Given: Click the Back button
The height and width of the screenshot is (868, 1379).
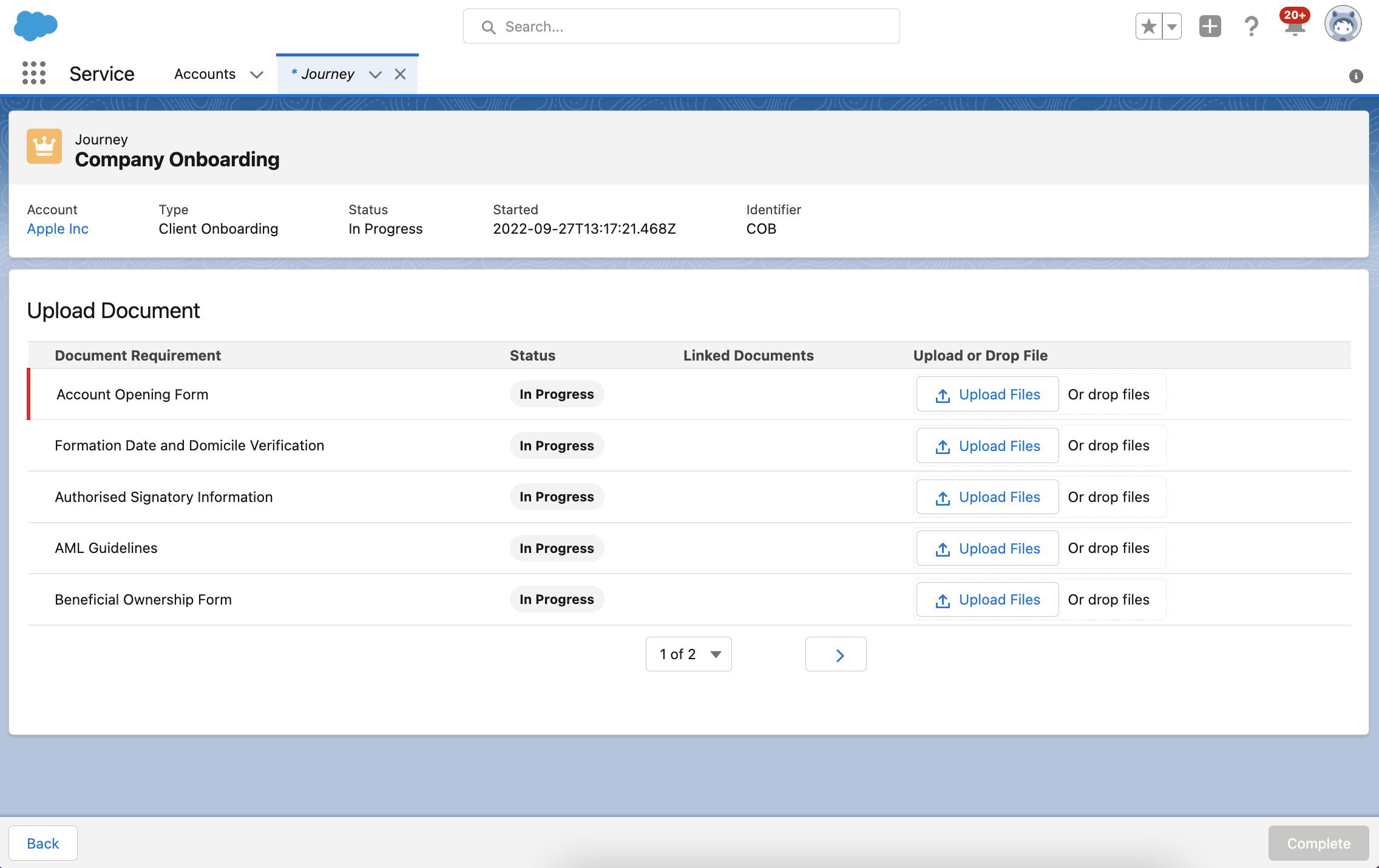Looking at the screenshot, I should pyautogui.click(x=43, y=843).
